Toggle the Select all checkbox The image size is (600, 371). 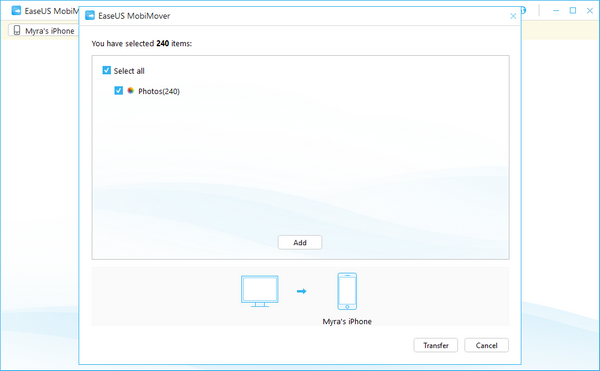[x=106, y=70]
